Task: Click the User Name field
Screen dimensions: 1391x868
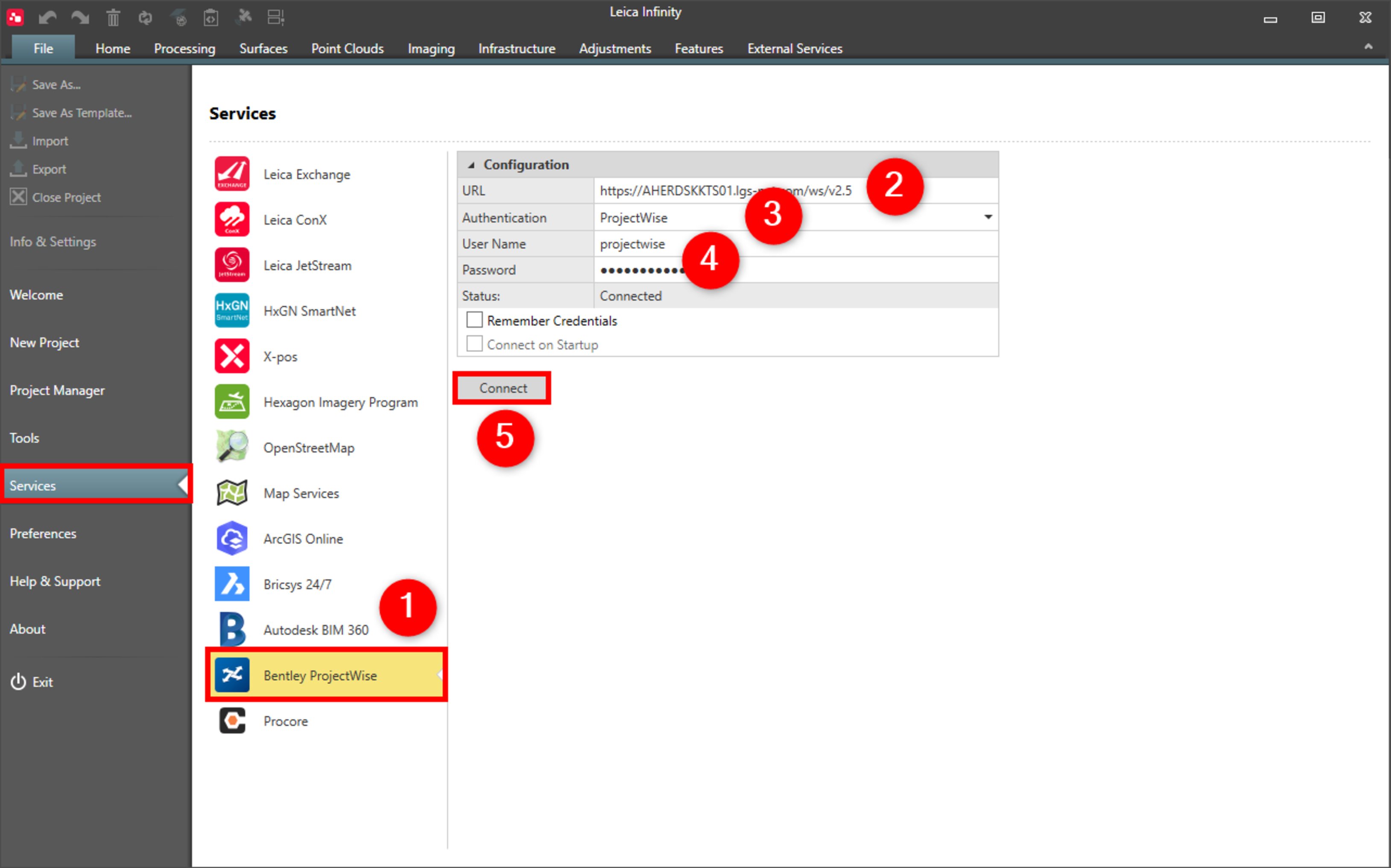Action: click(x=796, y=243)
